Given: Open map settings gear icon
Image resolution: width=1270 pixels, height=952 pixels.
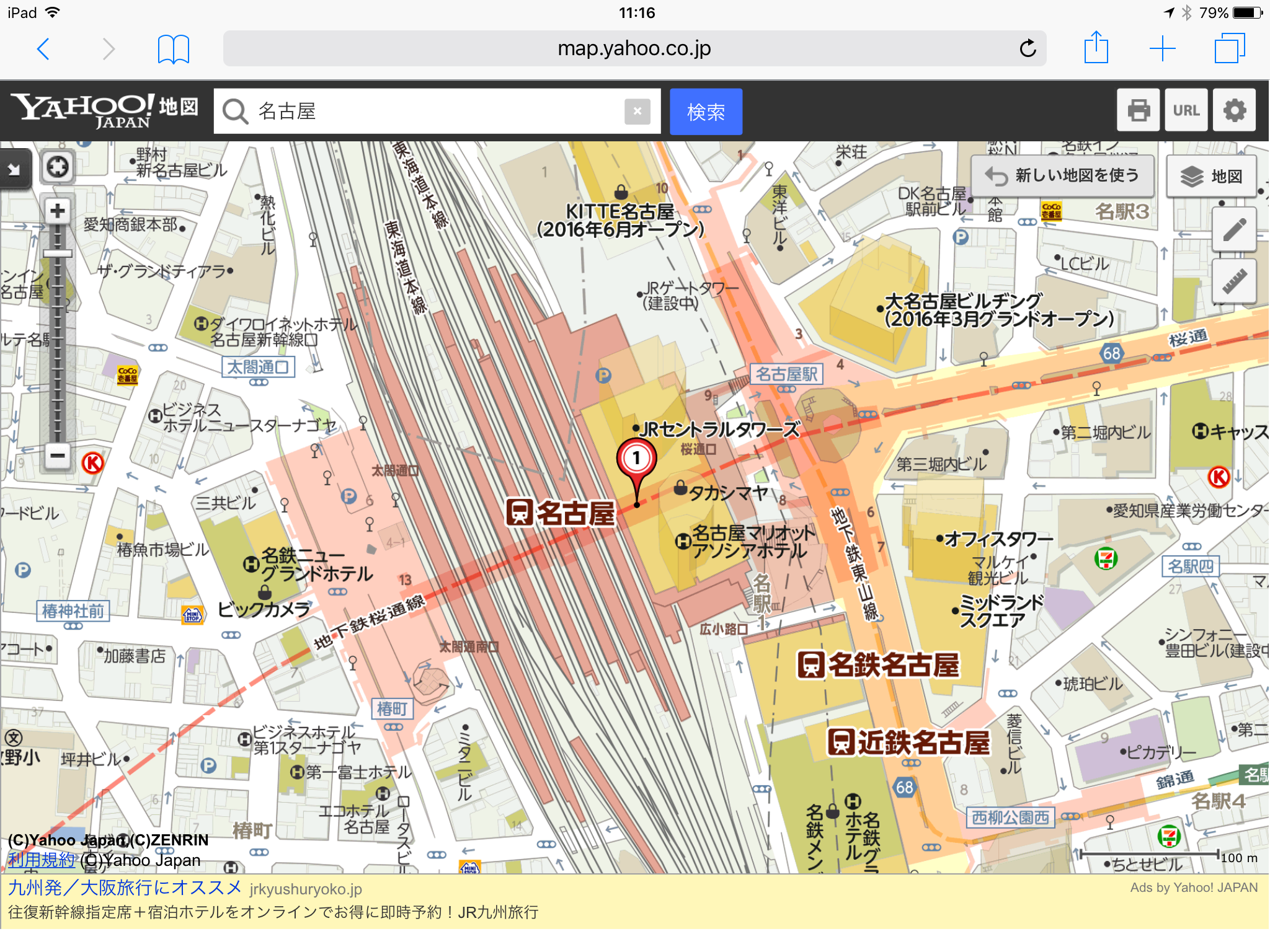Looking at the screenshot, I should pos(1234,110).
